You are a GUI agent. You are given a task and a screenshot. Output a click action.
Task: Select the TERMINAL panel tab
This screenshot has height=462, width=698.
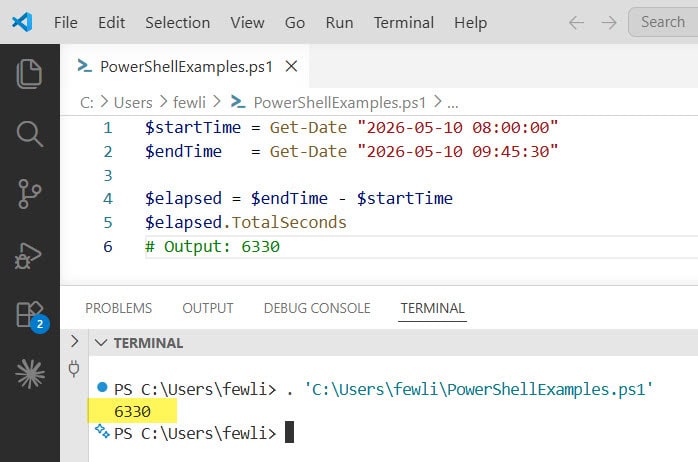[432, 308]
